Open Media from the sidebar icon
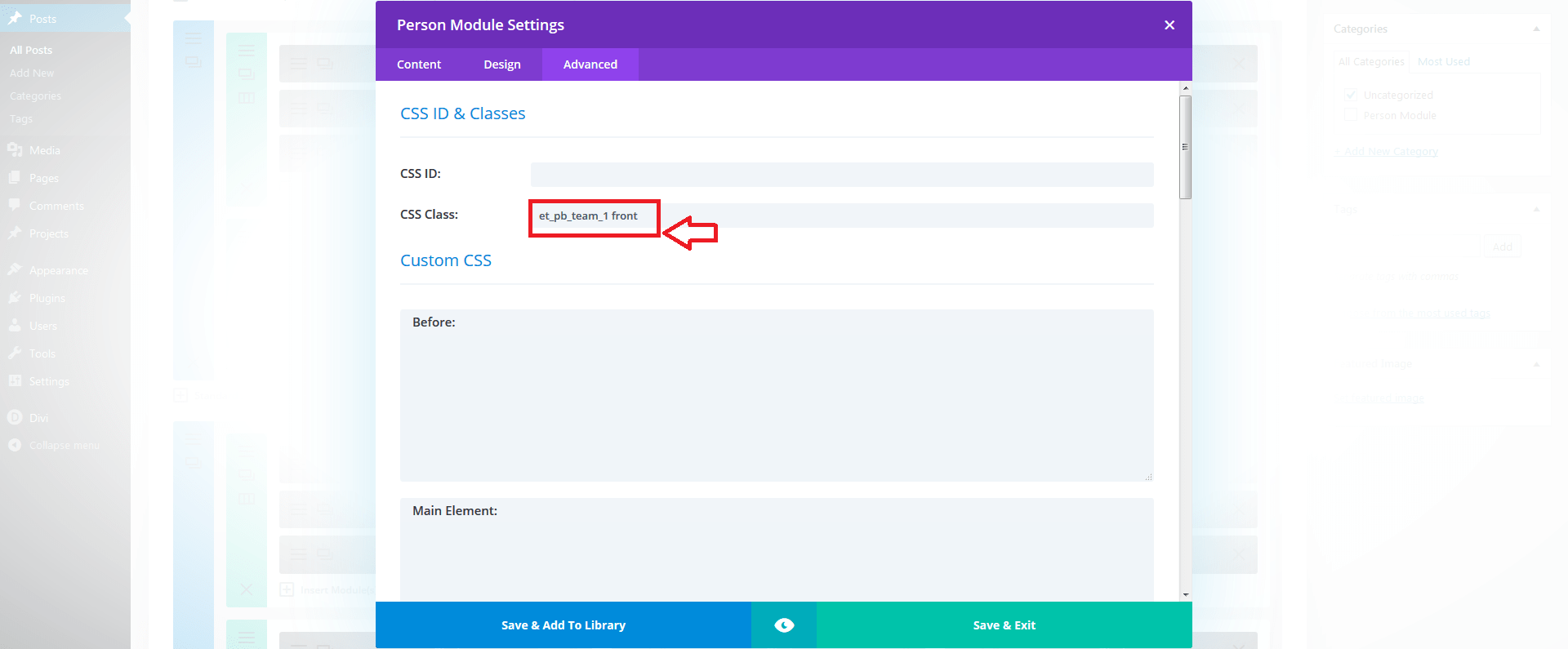Image resolution: width=1568 pixels, height=649 pixels. (x=15, y=150)
